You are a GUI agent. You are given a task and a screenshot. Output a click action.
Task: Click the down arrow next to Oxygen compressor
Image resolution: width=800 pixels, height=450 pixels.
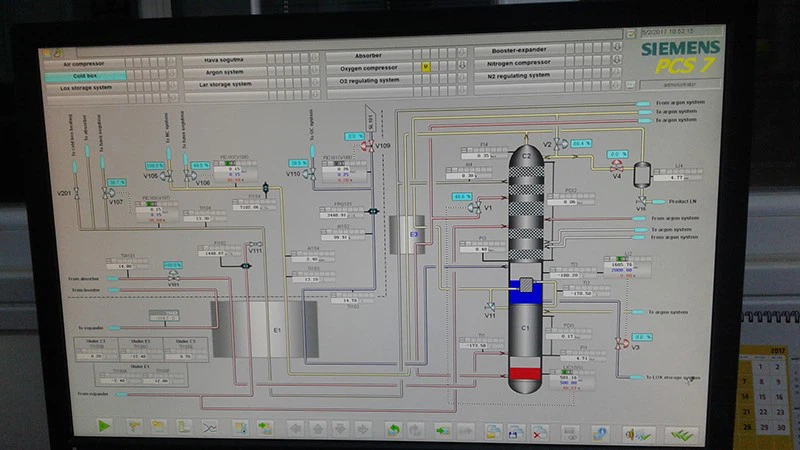pos(462,65)
